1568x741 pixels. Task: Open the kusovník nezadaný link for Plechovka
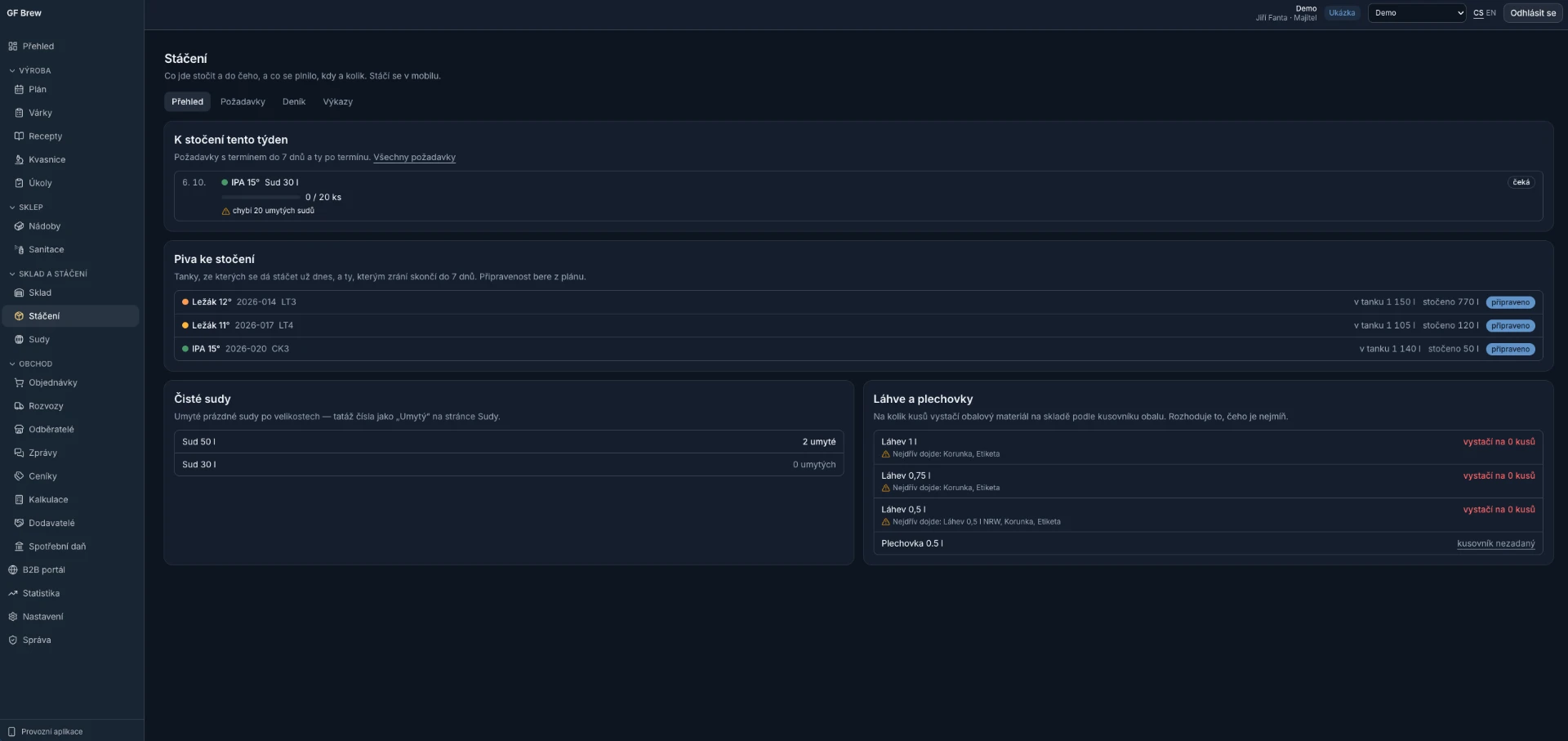(1495, 543)
